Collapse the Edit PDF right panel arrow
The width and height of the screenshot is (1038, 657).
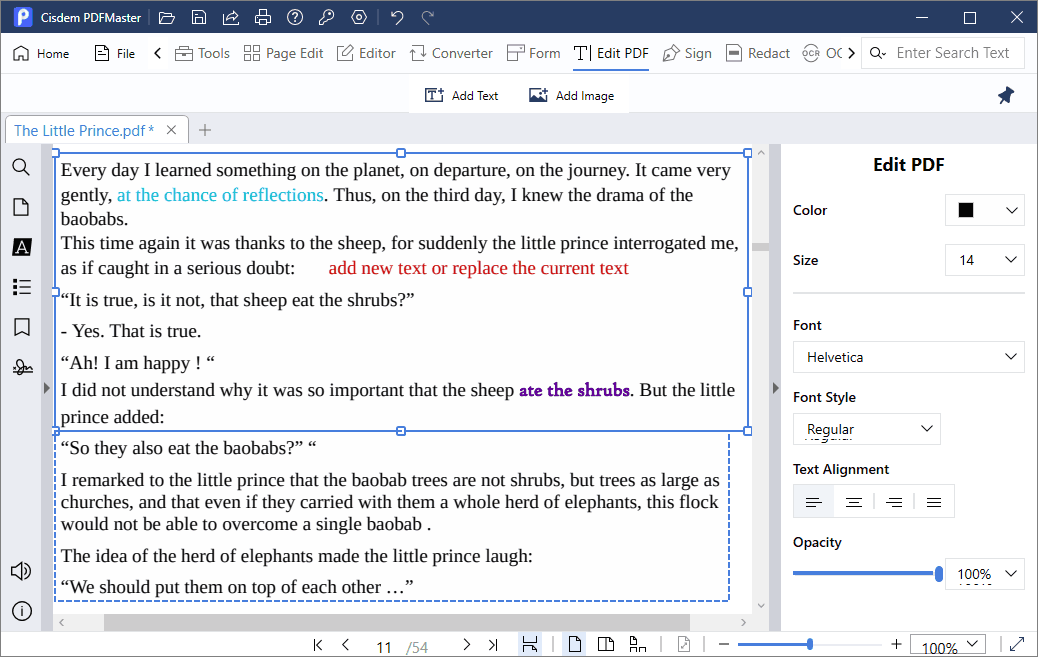775,388
